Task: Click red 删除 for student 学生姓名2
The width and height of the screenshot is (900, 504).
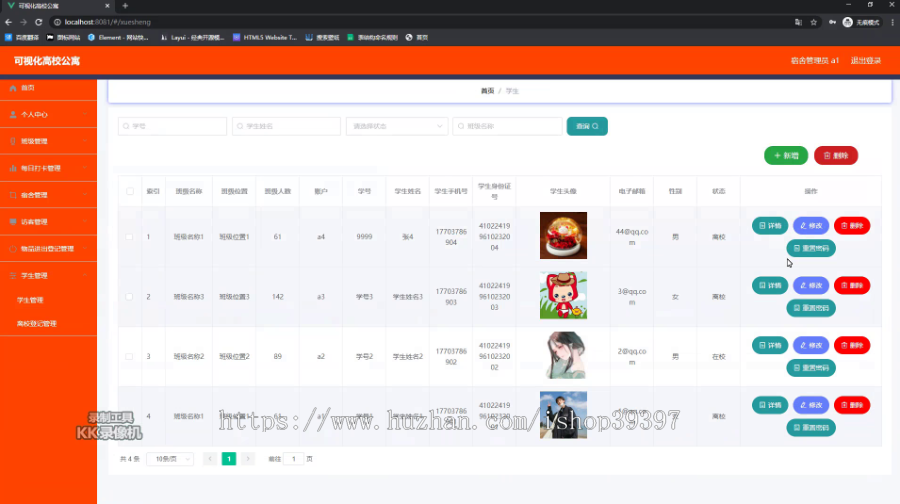Action: pos(852,345)
